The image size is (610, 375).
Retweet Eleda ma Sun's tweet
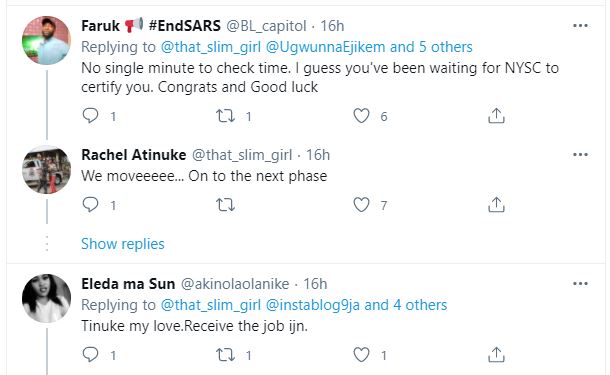point(226,354)
